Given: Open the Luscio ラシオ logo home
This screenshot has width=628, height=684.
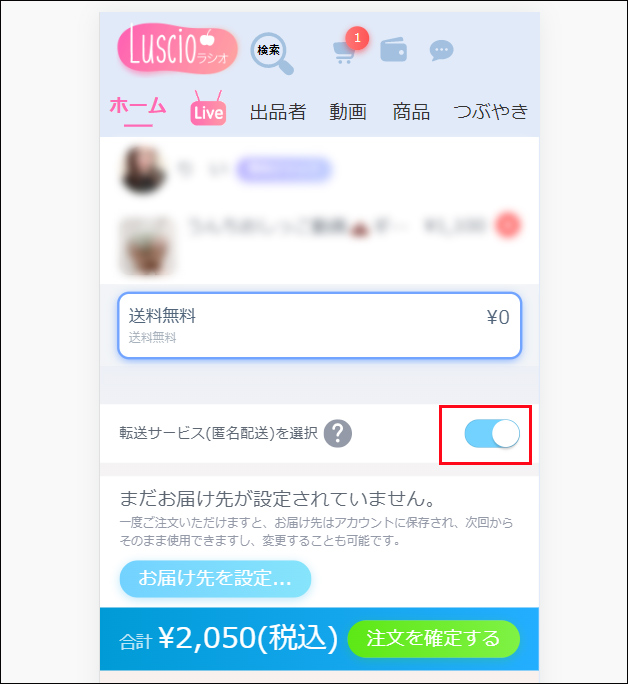Looking at the screenshot, I should coord(177,48).
